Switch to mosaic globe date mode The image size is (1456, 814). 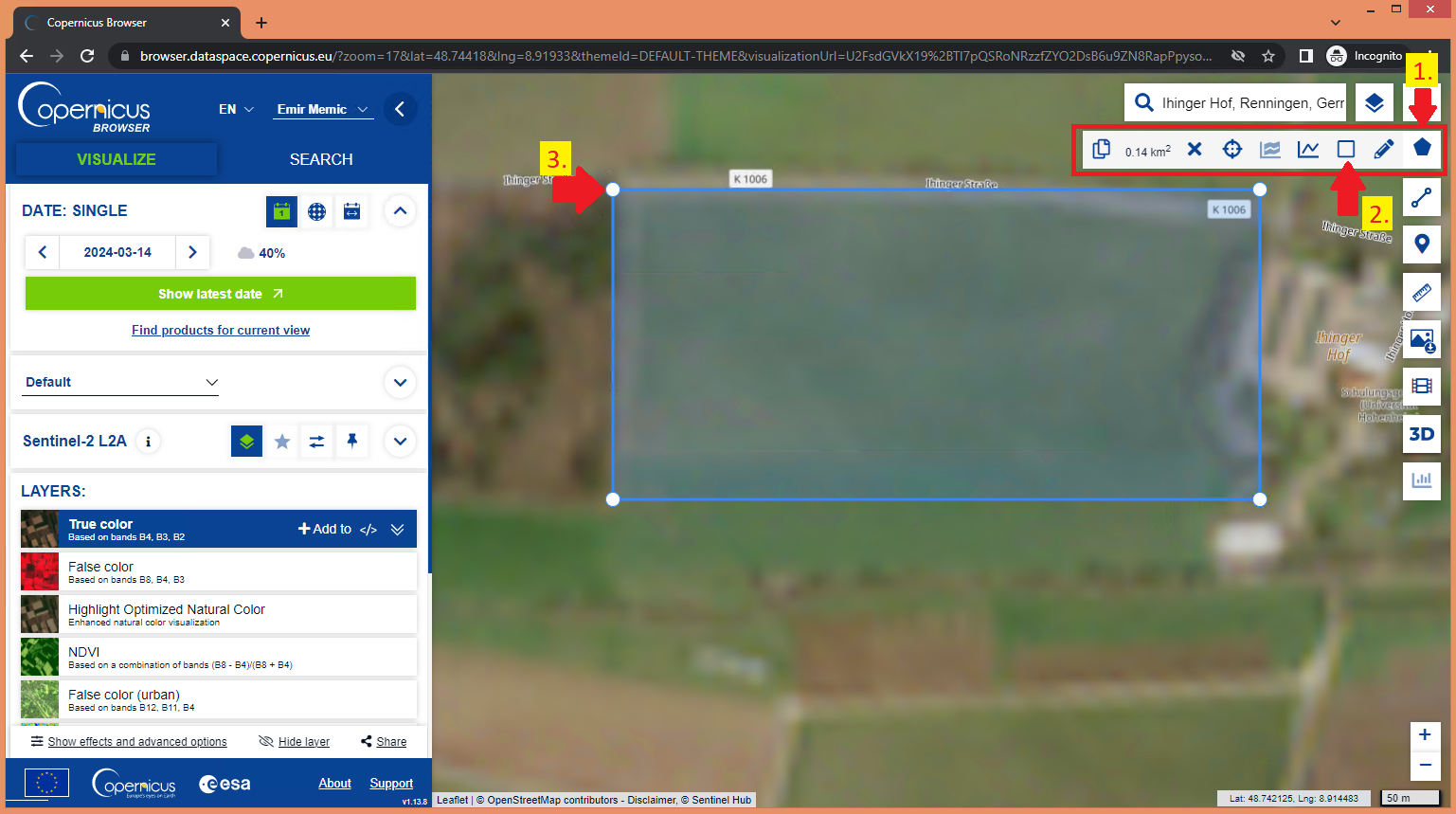click(316, 211)
